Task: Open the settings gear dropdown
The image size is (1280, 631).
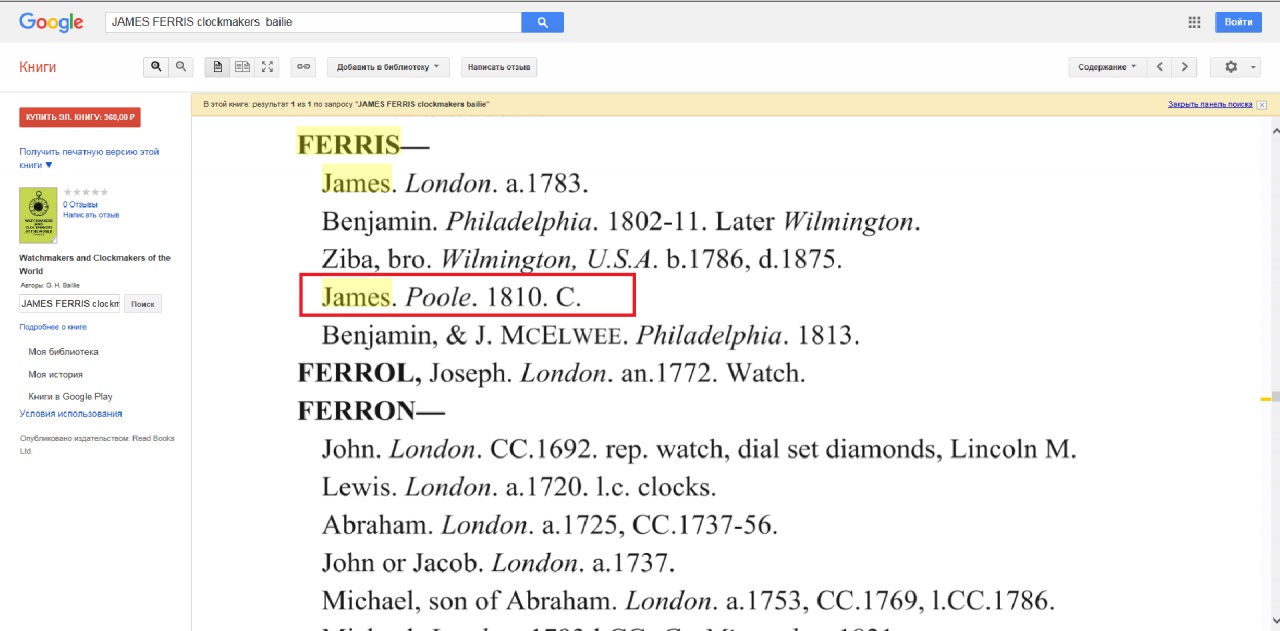Action: click(1235, 67)
